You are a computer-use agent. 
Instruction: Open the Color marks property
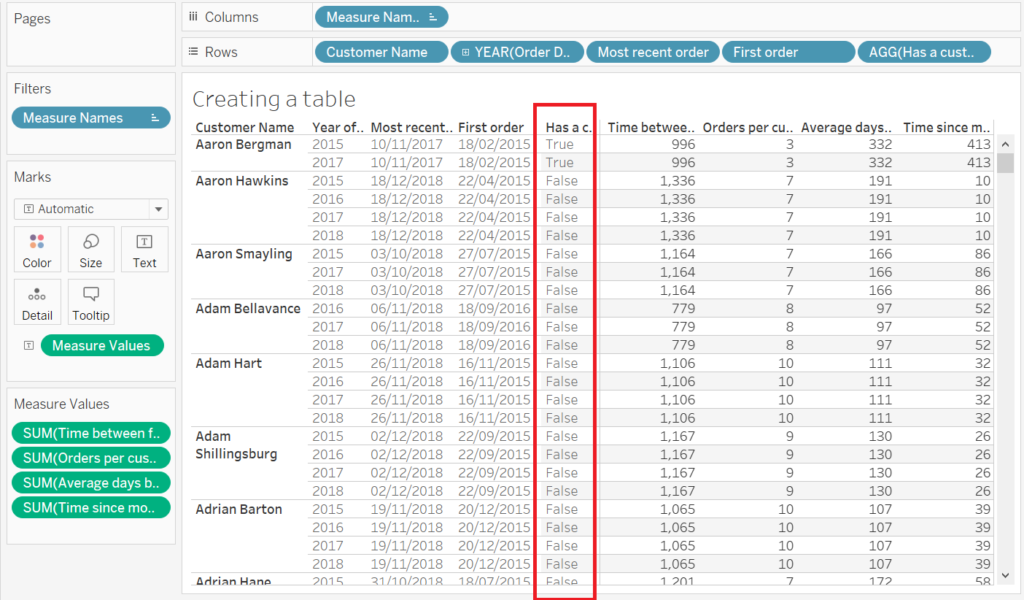[x=37, y=249]
